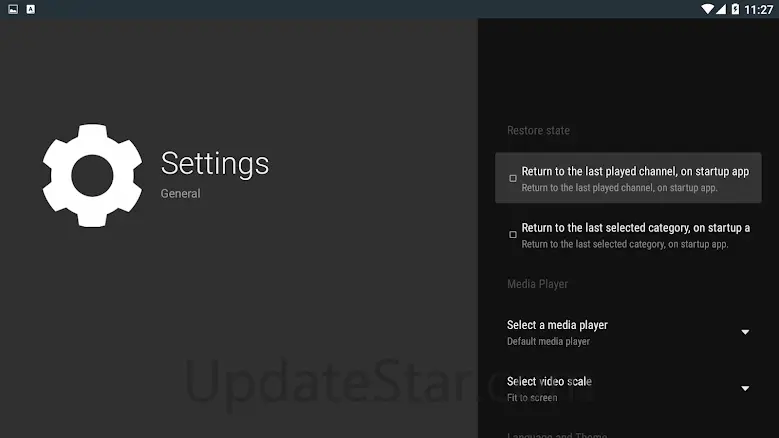Select the 'Return to the last selected category' row
779x438 pixels.
(628, 235)
